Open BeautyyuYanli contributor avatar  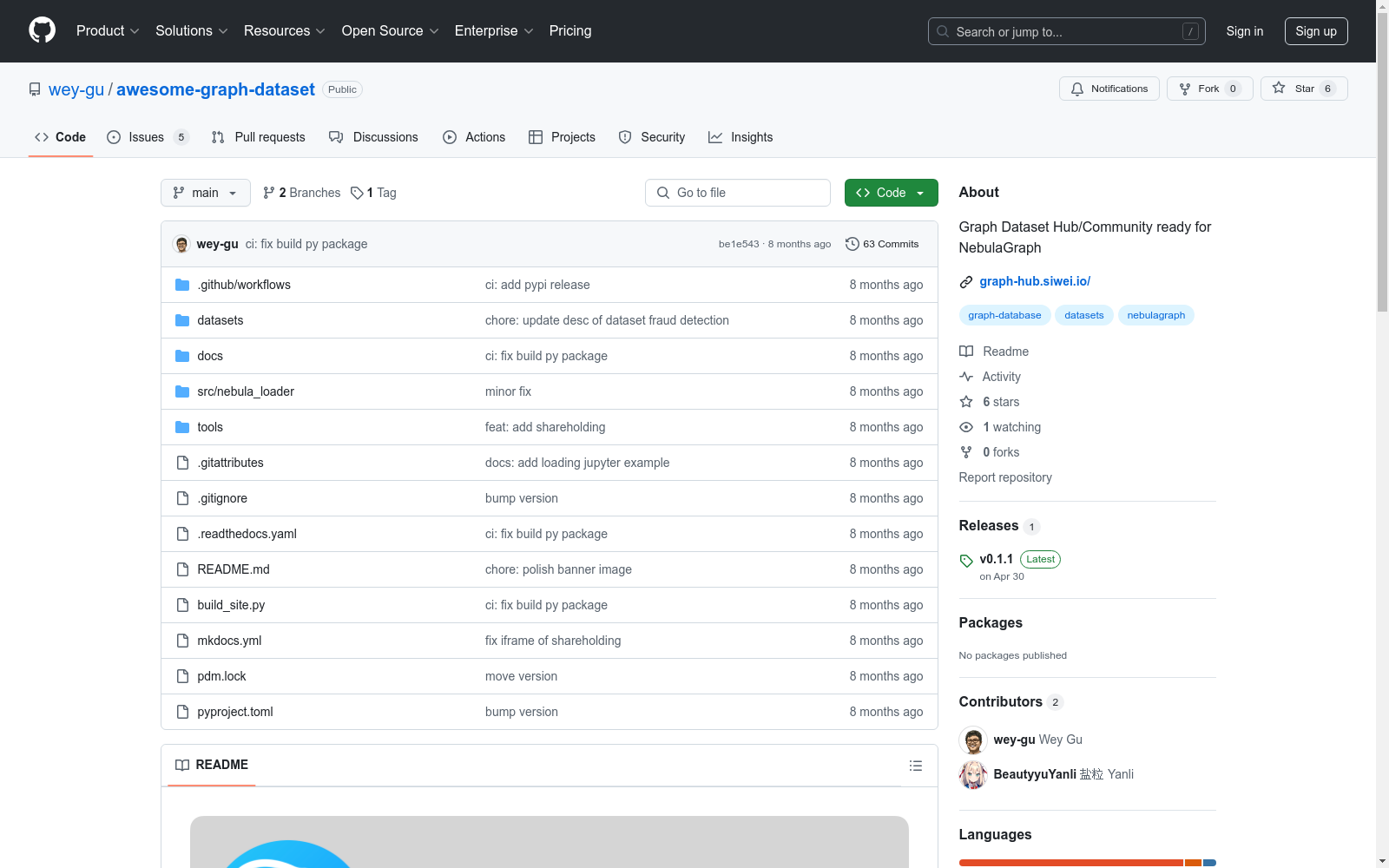973,774
